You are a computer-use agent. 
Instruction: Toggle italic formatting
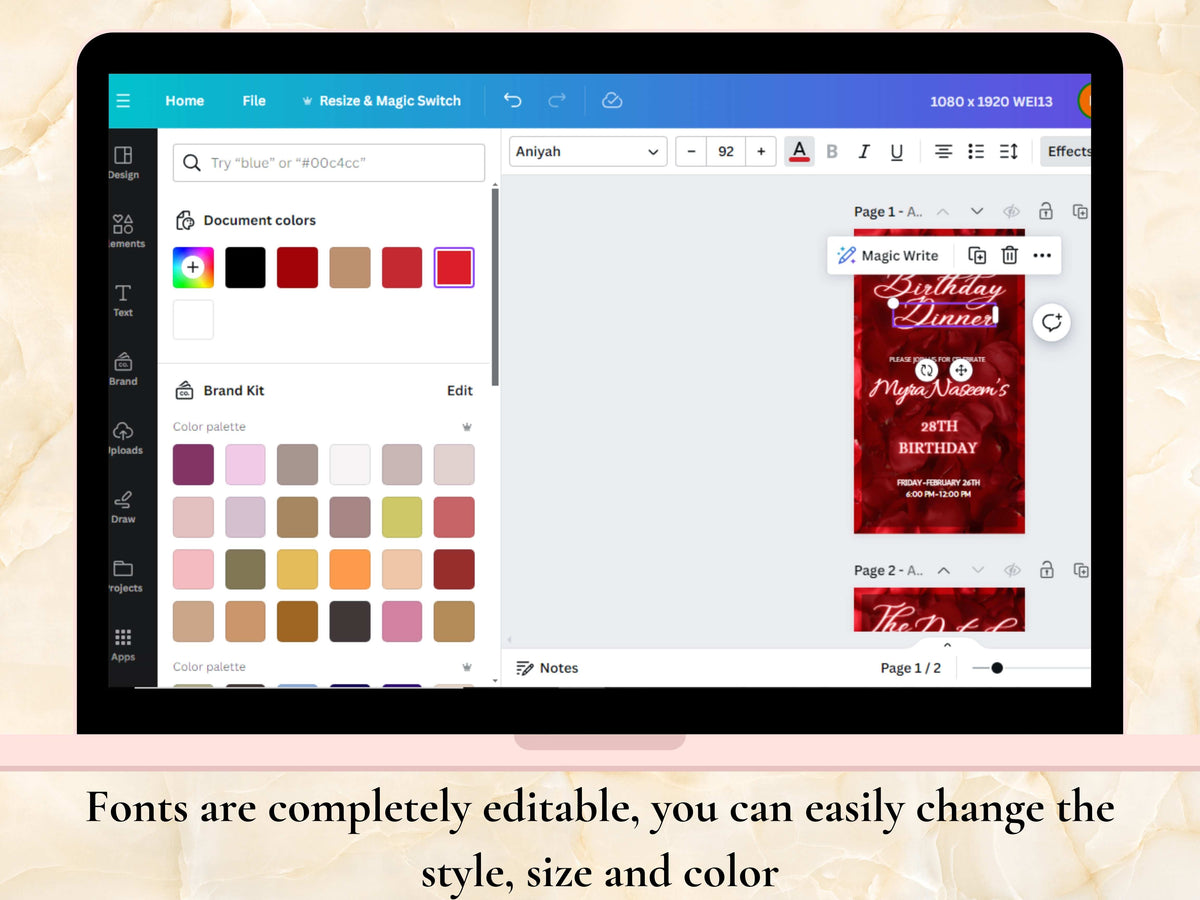coord(864,152)
